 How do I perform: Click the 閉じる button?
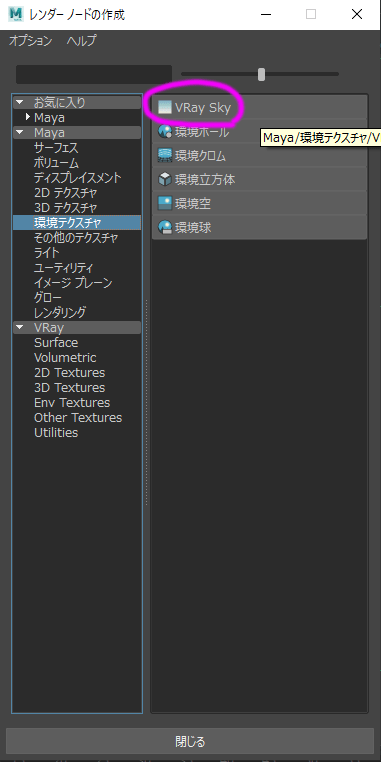click(190, 742)
